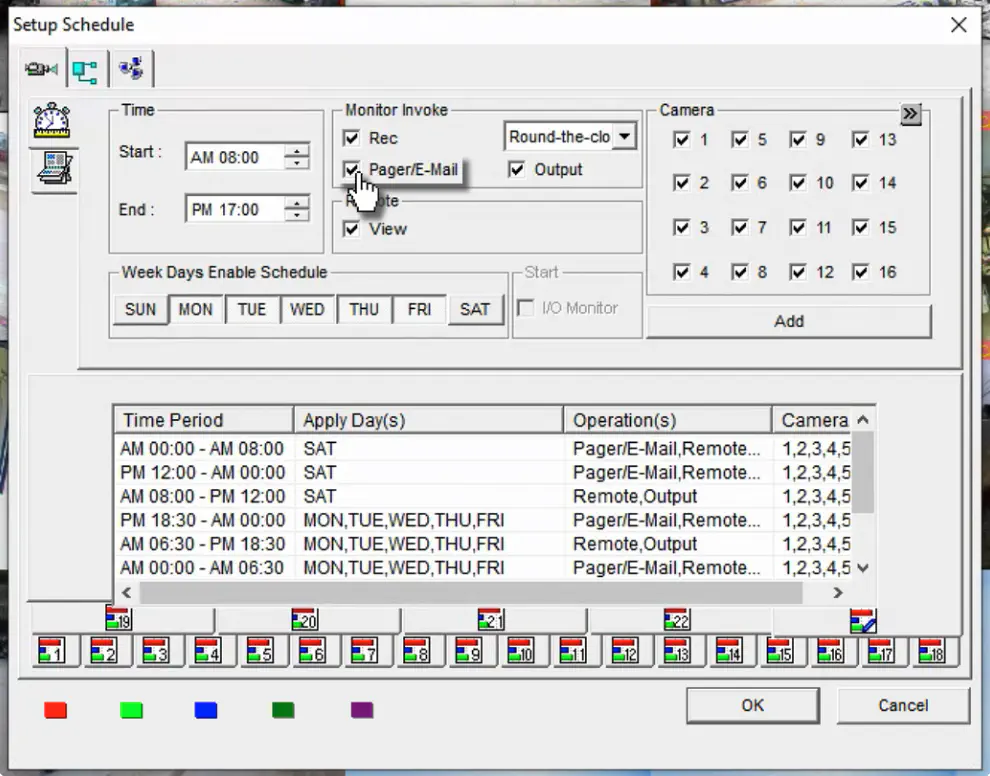This screenshot has width=990, height=776.
Task: Click schedule plan icon number 19
Action: 118,619
